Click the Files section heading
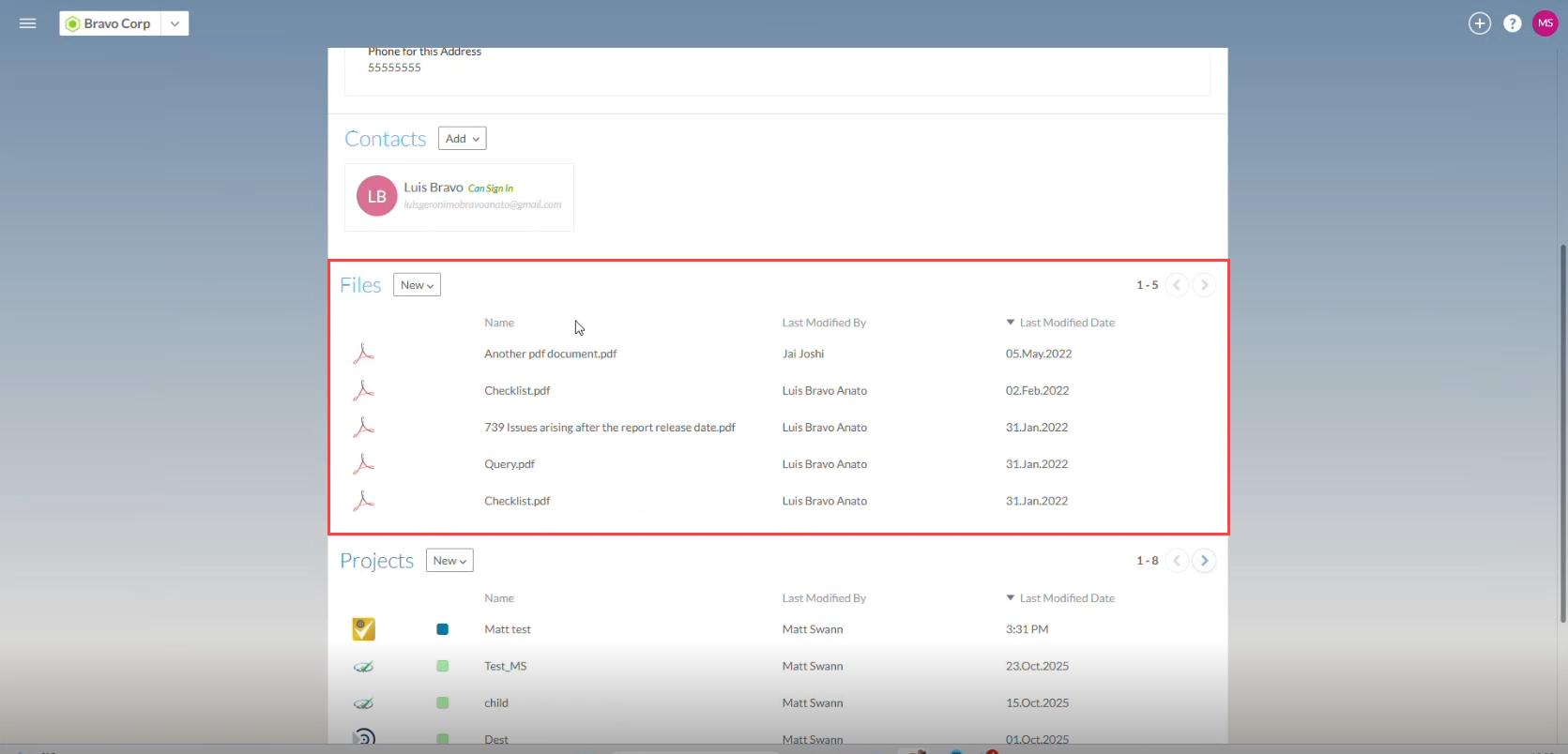Screen dimensions: 1568x754 point(360,285)
